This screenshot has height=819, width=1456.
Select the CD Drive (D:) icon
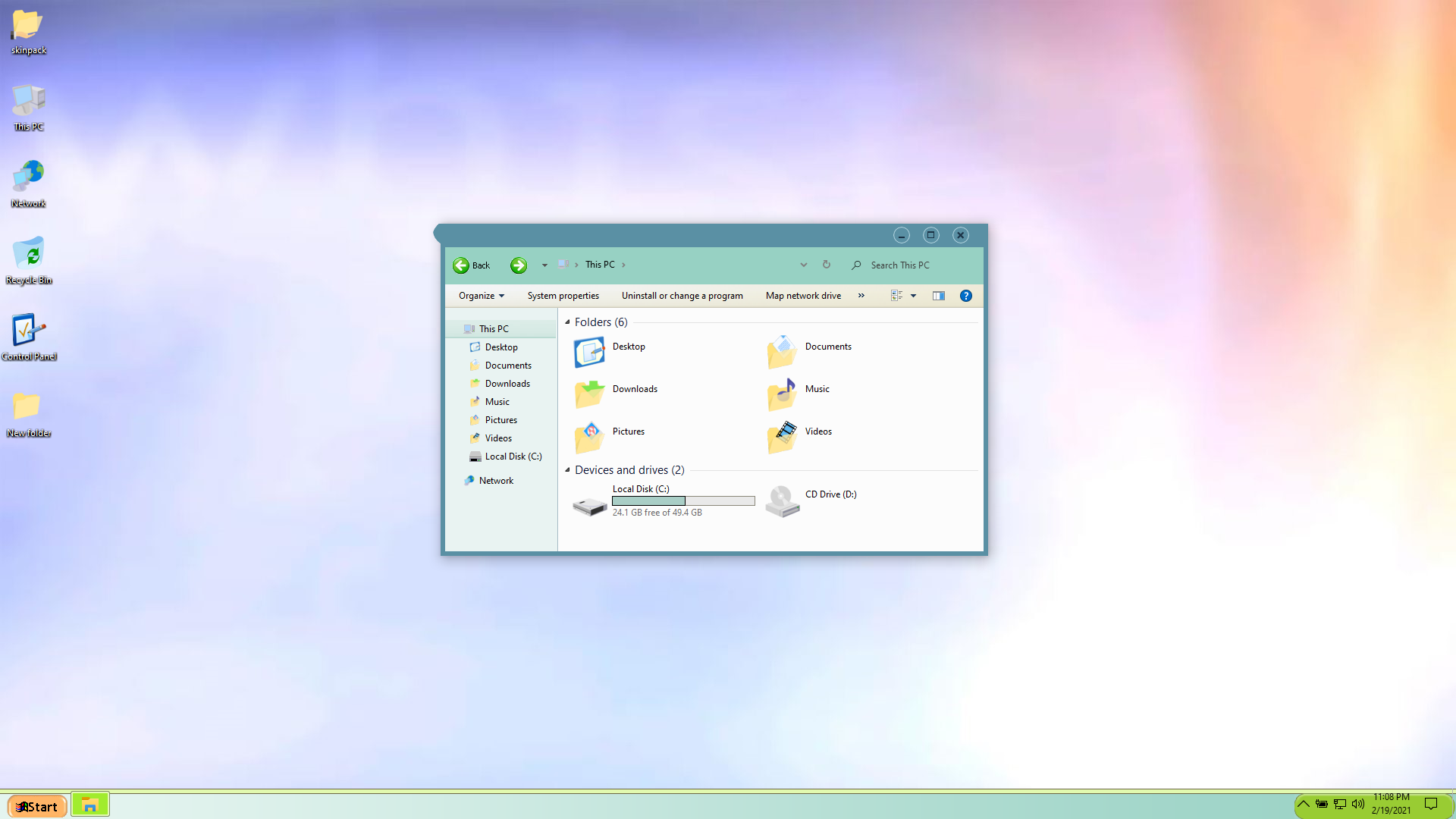coord(782,500)
